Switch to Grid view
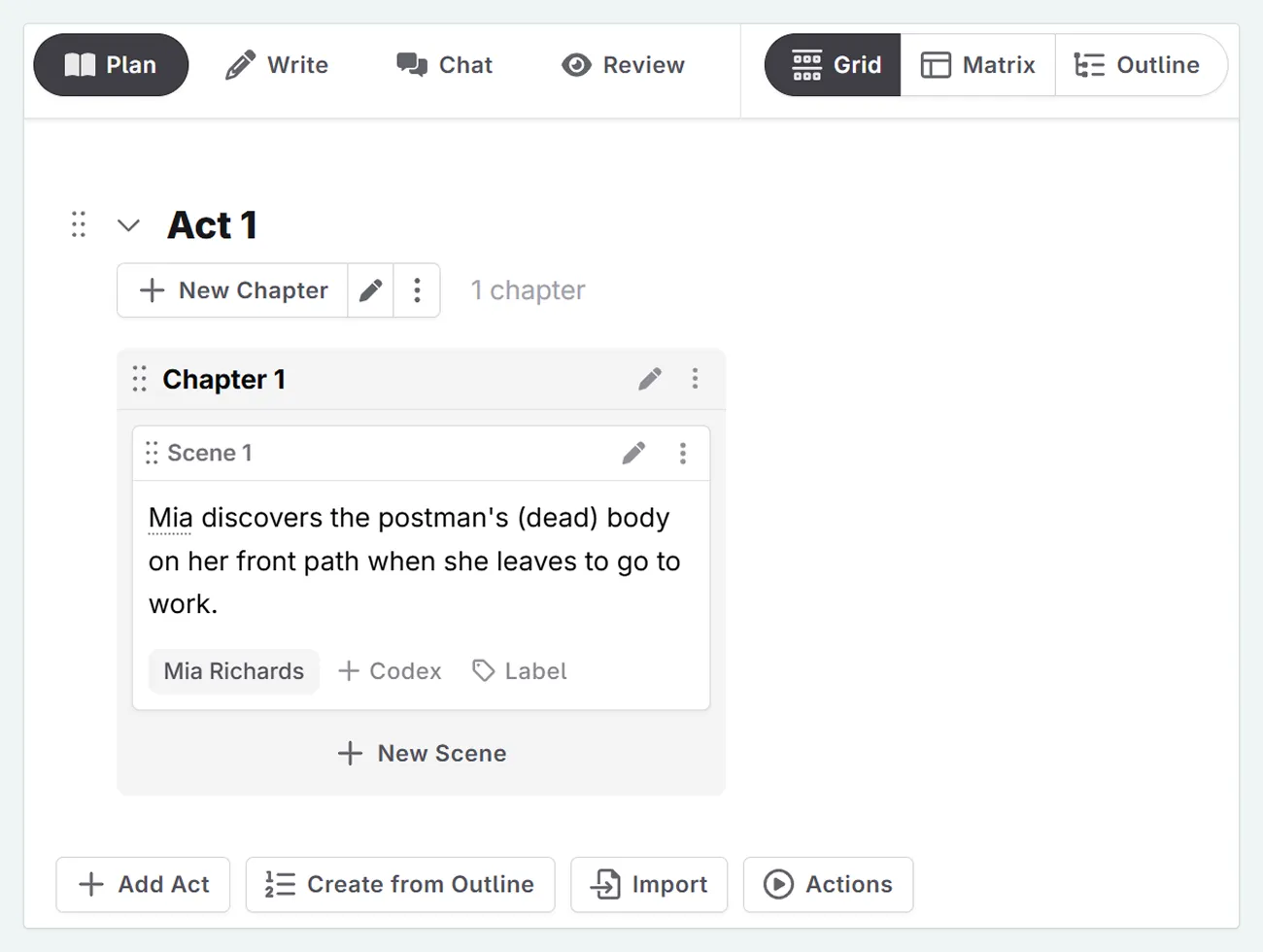This screenshot has height=952, width=1263. click(x=832, y=64)
